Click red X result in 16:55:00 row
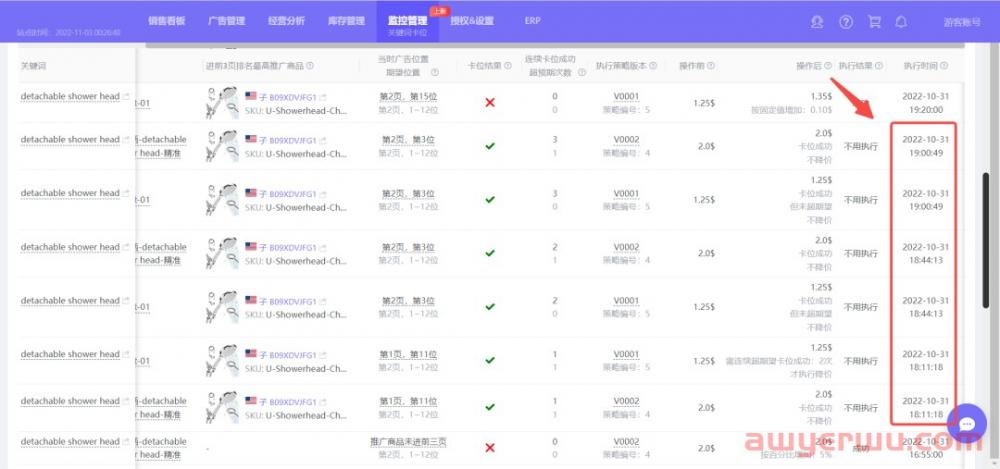 pos(490,448)
